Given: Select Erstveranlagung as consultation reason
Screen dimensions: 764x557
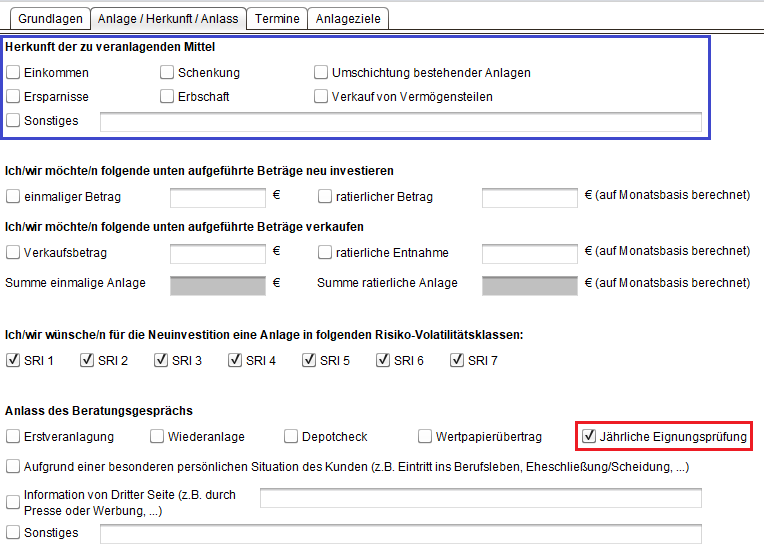Looking at the screenshot, I should (13, 436).
